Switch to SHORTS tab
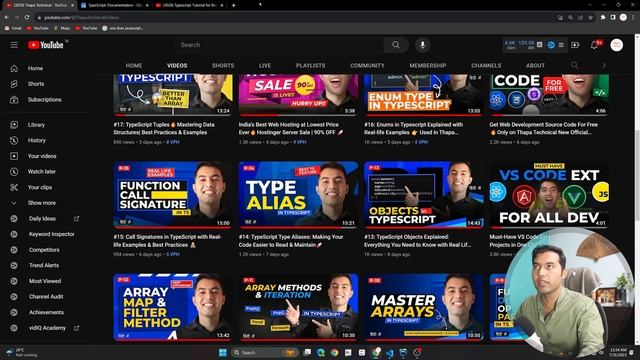 (x=223, y=65)
